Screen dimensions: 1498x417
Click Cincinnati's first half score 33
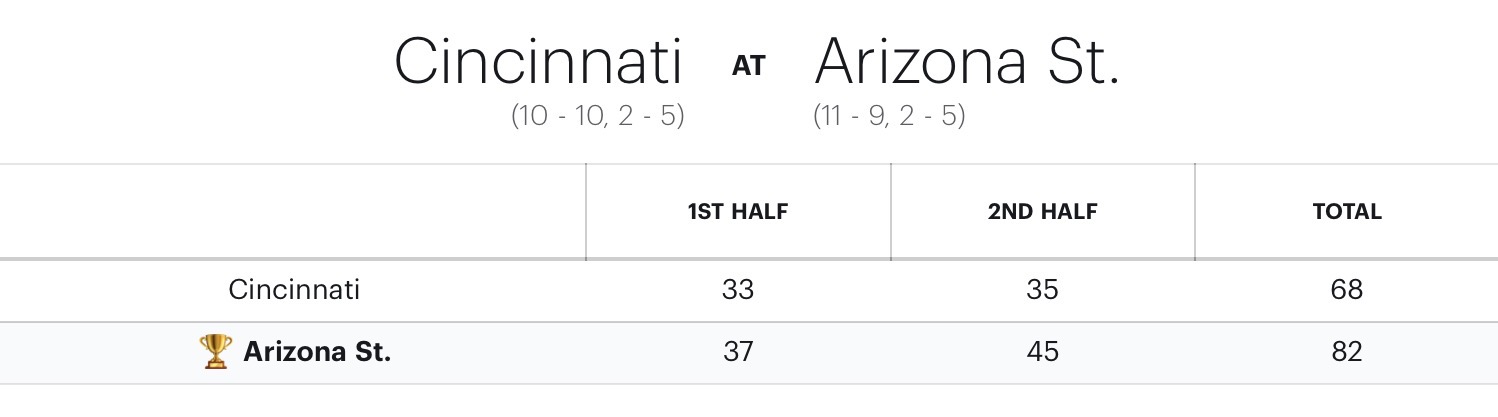tap(738, 290)
